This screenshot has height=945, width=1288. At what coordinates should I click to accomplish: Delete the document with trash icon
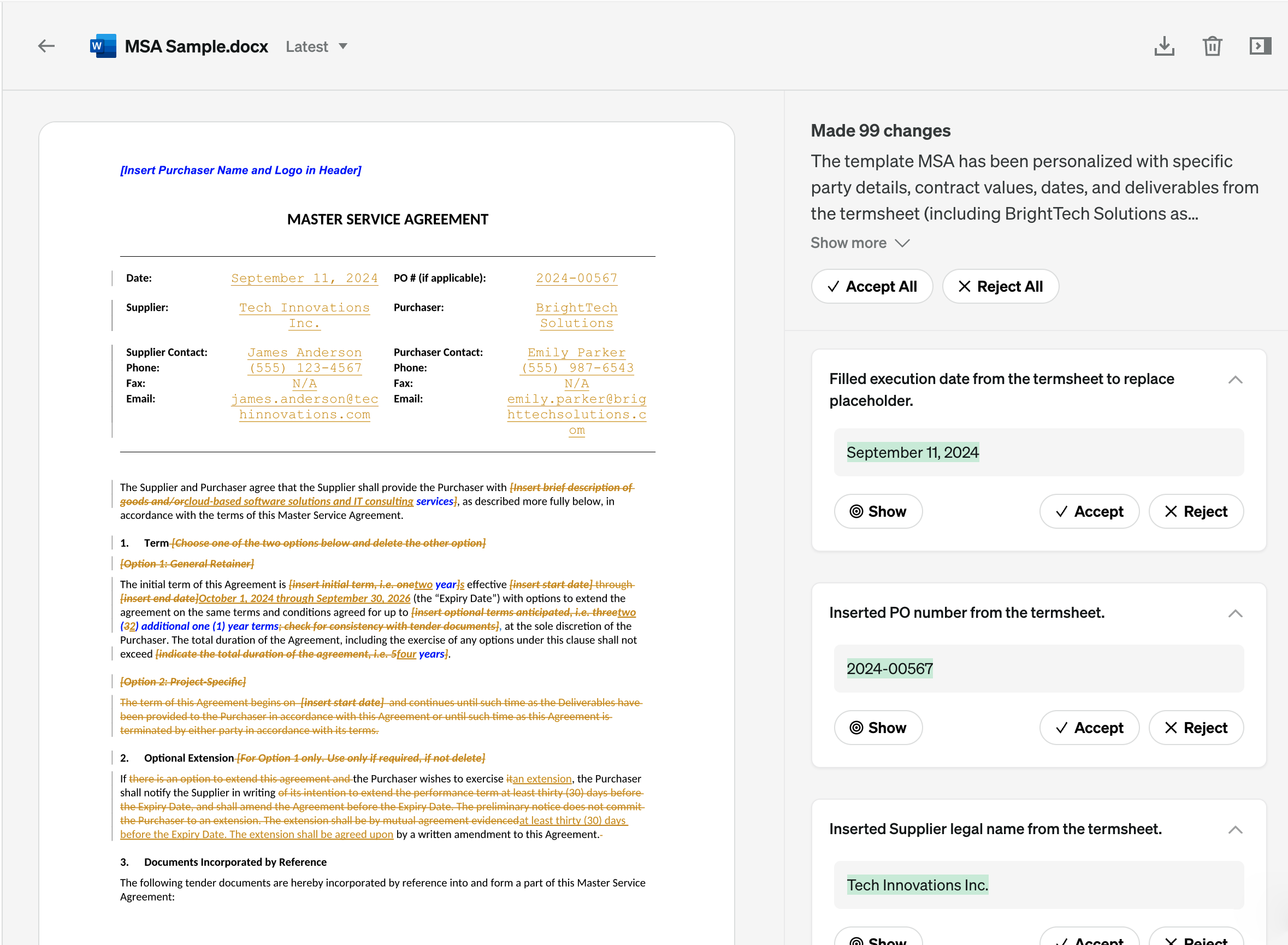pyautogui.click(x=1212, y=46)
